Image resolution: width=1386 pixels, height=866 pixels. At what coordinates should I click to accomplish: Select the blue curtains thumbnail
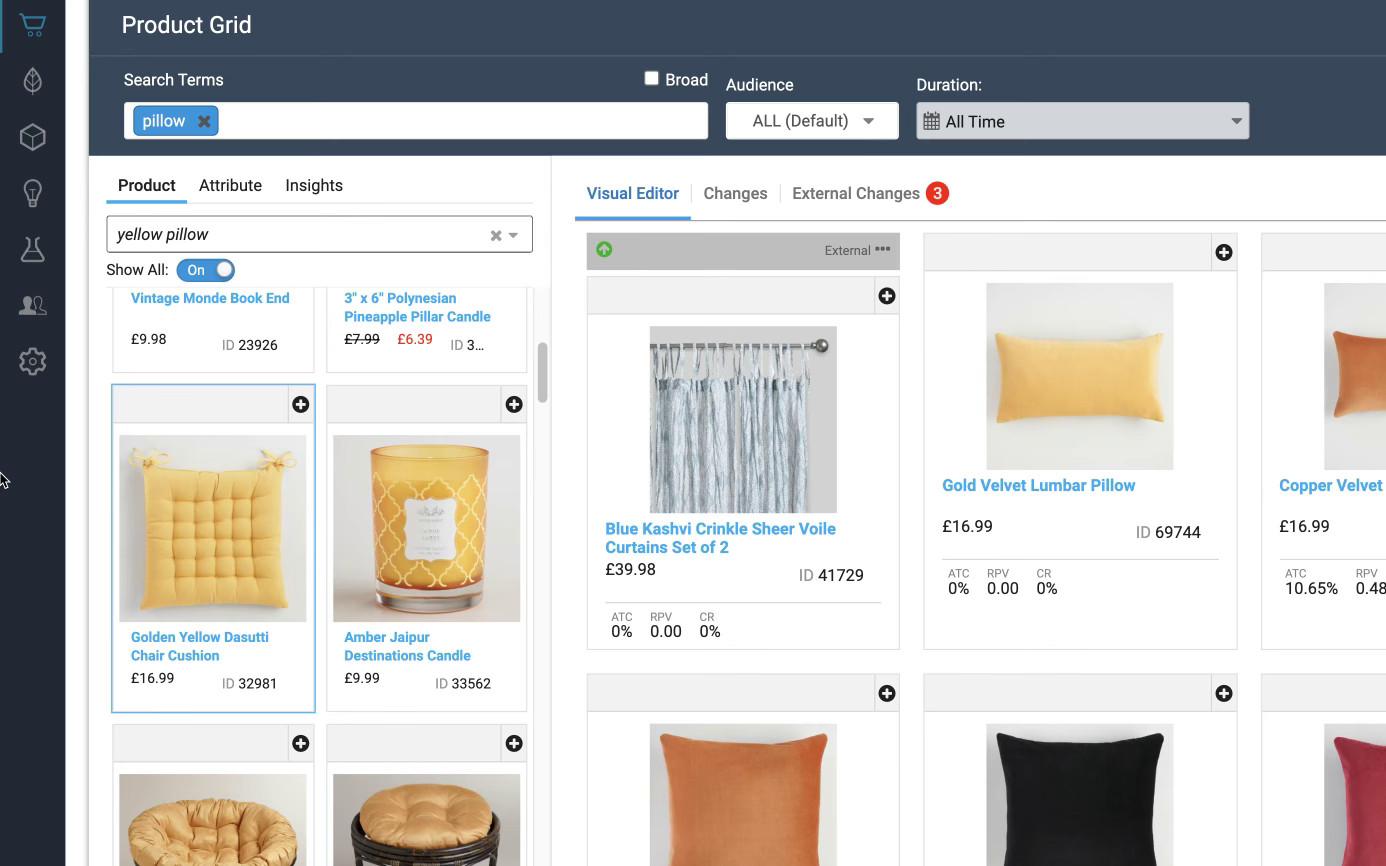tap(743, 419)
